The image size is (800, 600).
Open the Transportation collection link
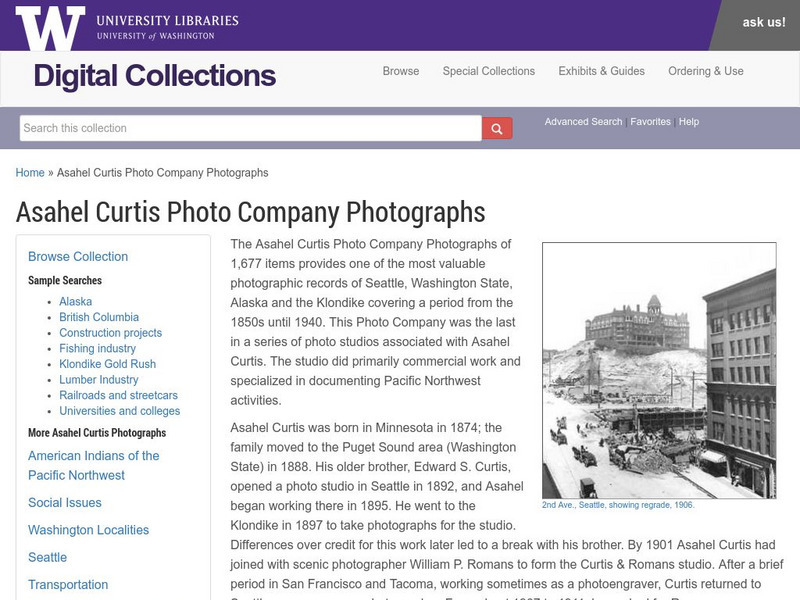click(x=68, y=585)
